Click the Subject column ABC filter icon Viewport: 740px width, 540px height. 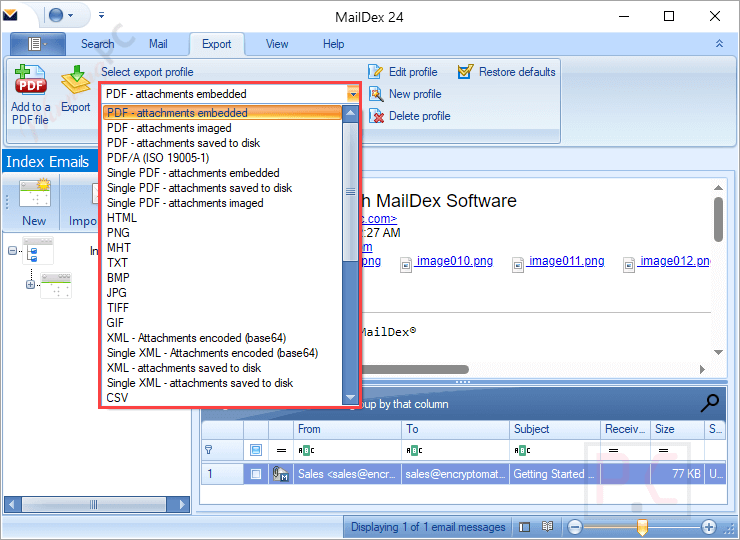click(522, 450)
